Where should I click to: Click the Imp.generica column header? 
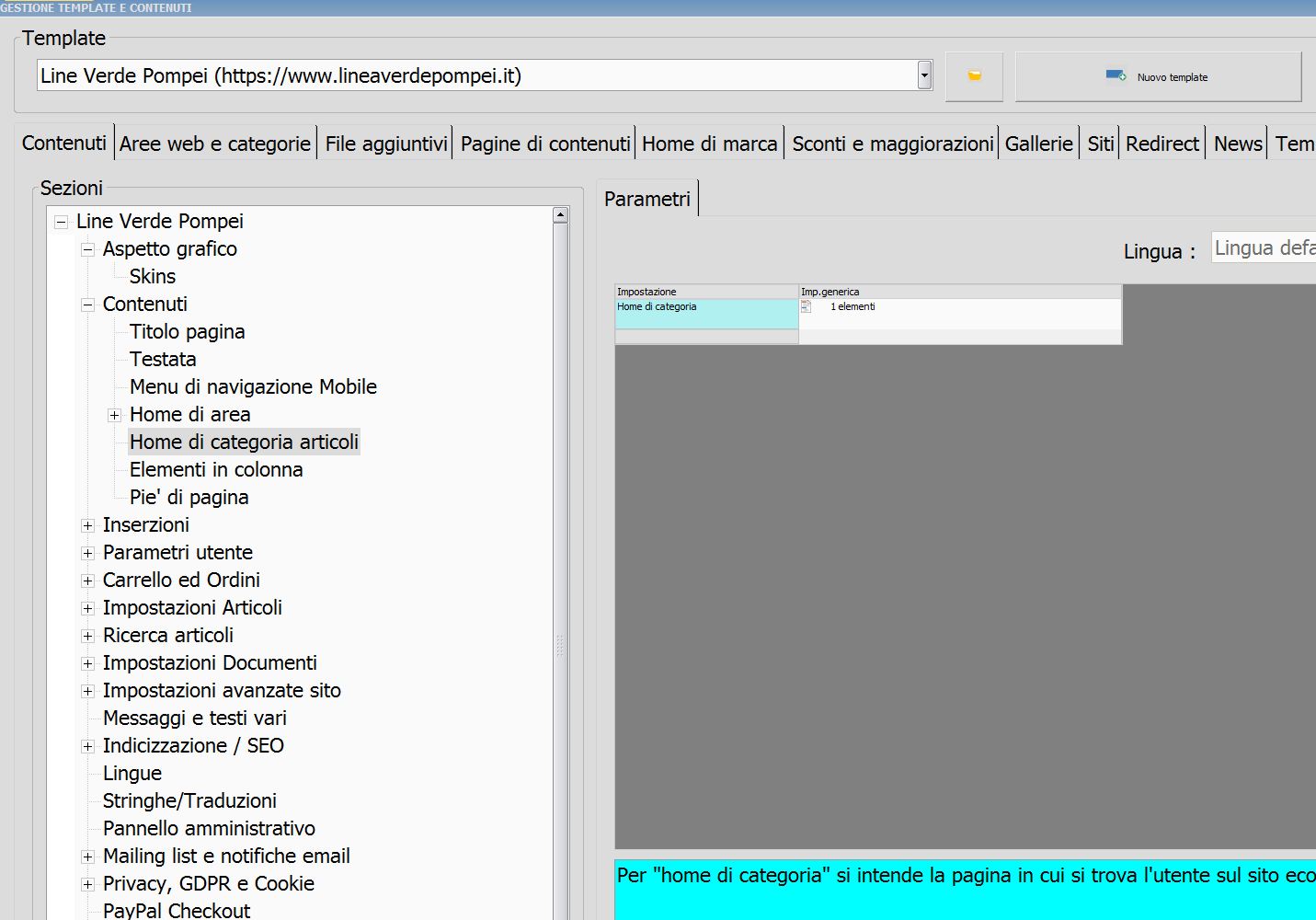coord(960,292)
